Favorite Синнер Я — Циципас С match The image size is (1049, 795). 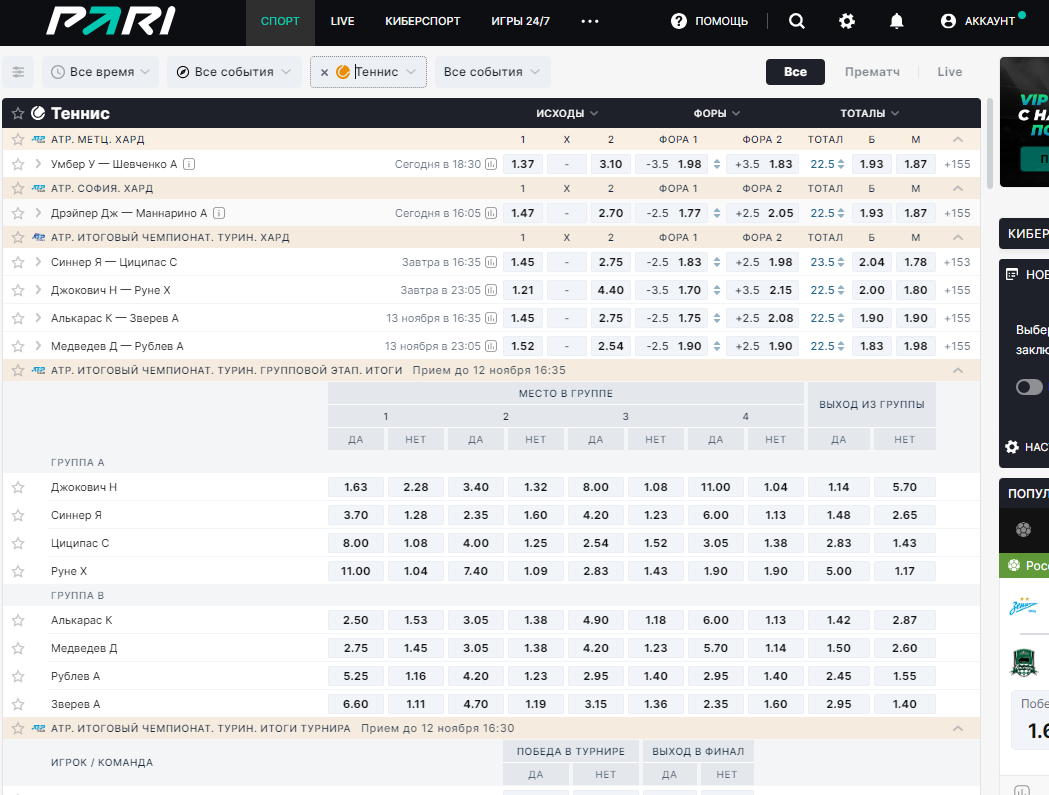(18, 262)
